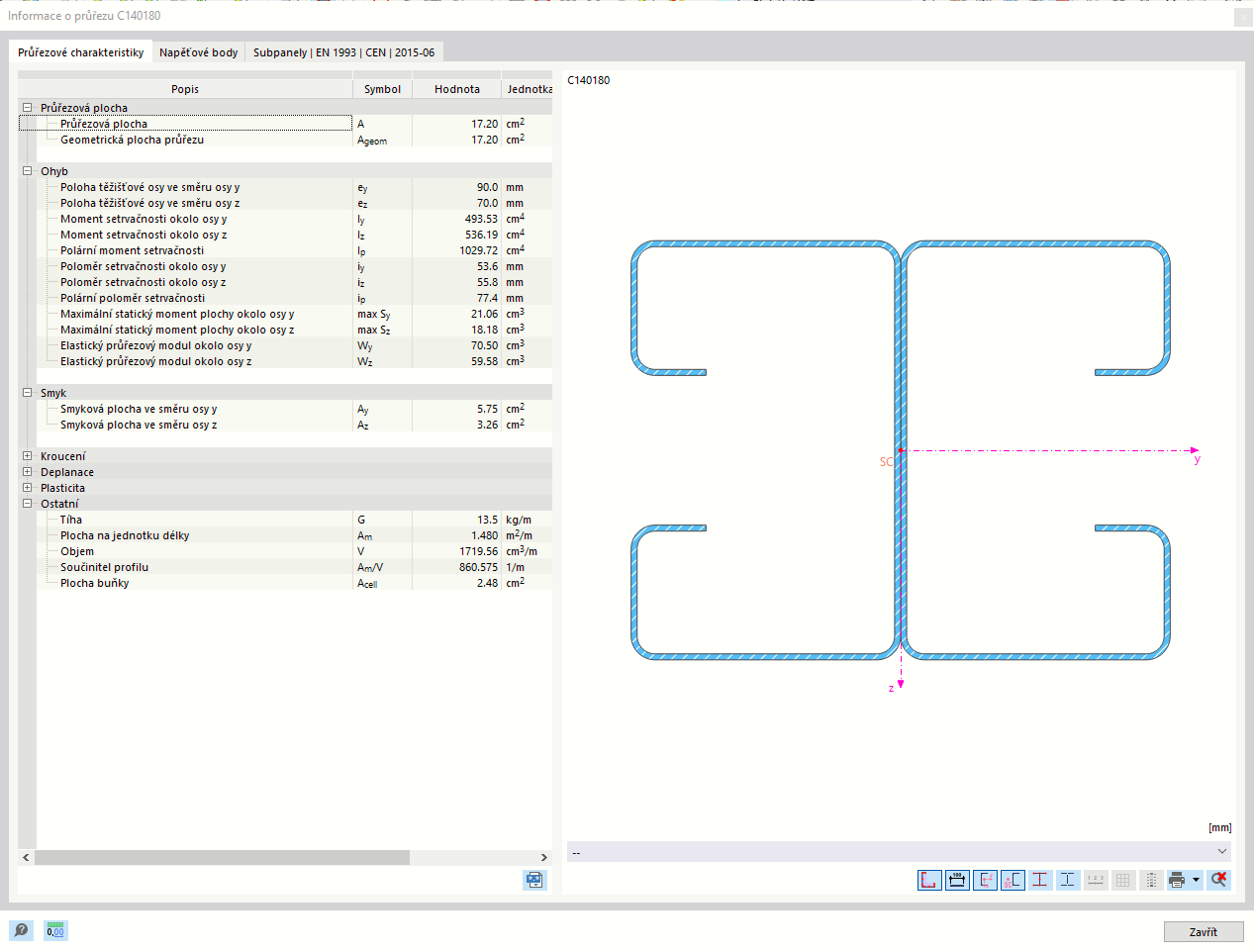Click the value 493.53 cell

click(457, 219)
